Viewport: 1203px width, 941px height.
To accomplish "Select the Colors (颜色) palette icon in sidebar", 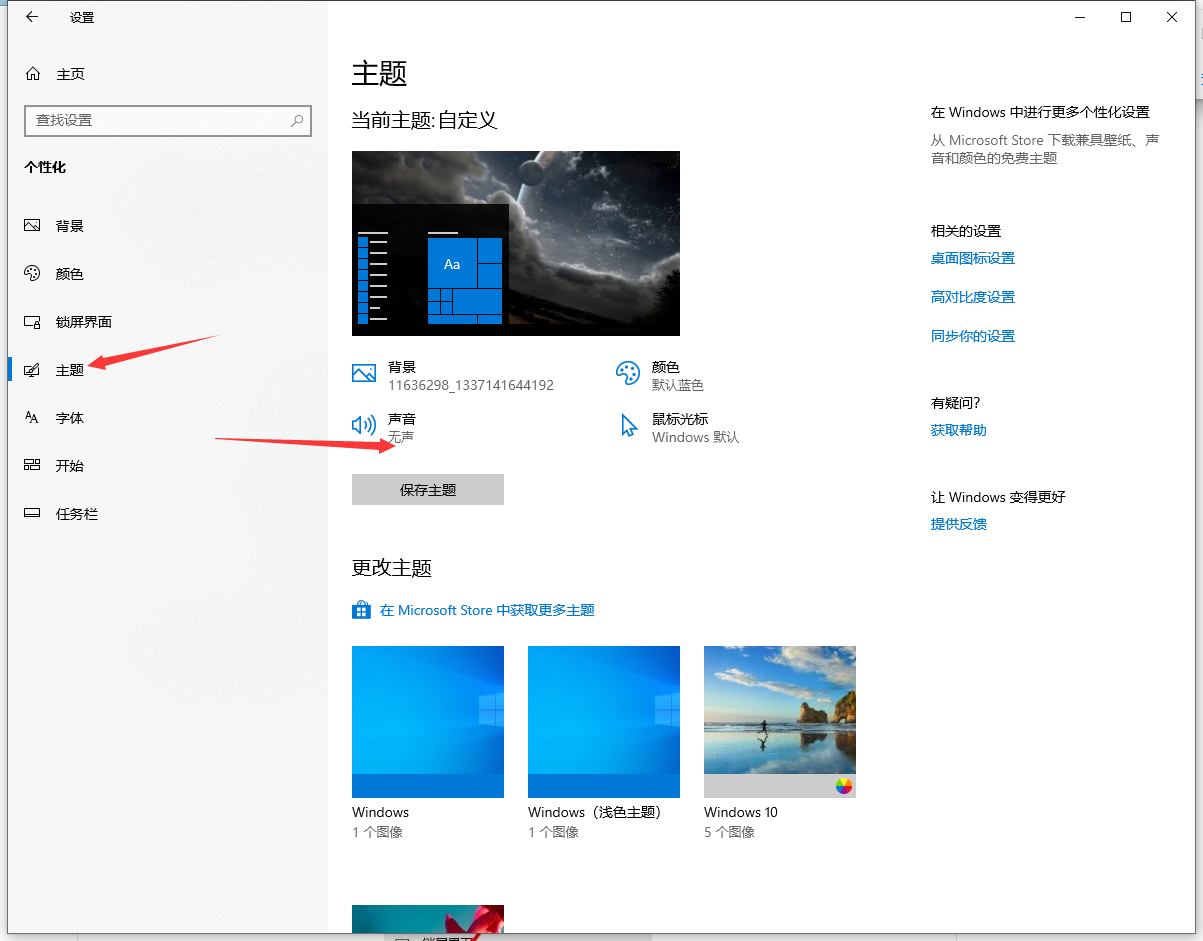I will [32, 274].
